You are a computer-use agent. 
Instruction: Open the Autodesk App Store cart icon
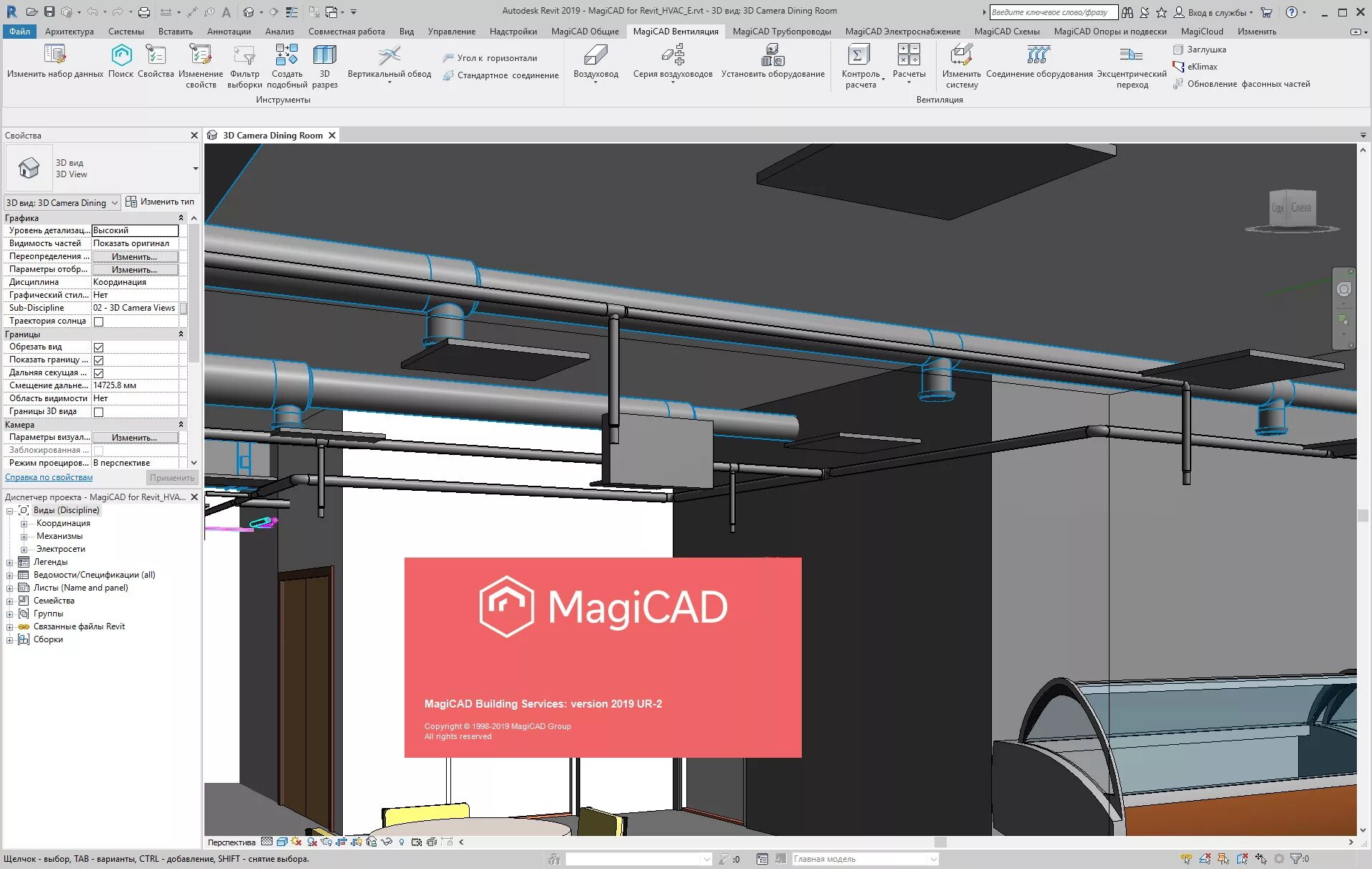pos(1267,12)
